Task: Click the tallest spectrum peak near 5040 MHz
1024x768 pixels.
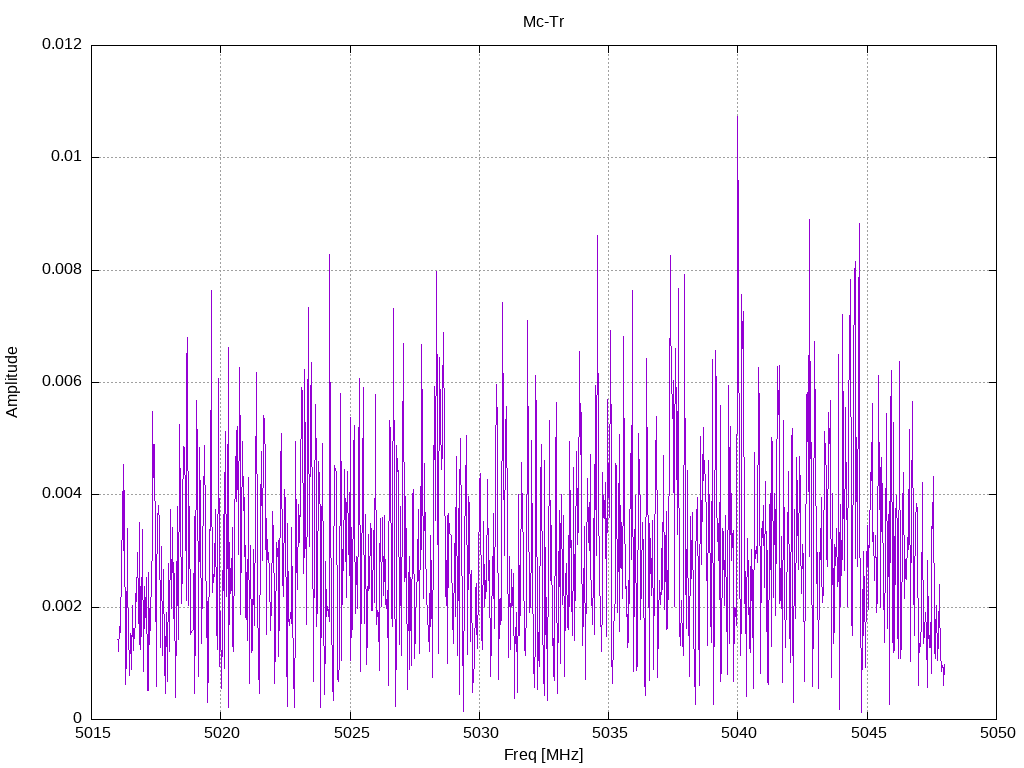Action: pyautogui.click(x=737, y=118)
